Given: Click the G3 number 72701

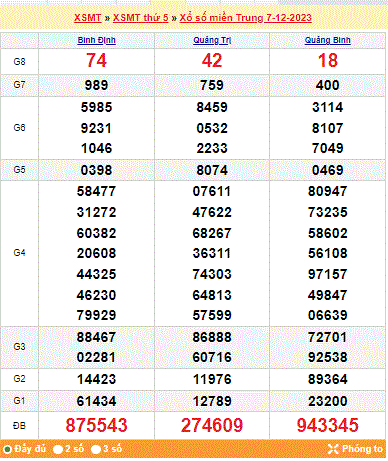Looking at the screenshot, I should [328, 337].
